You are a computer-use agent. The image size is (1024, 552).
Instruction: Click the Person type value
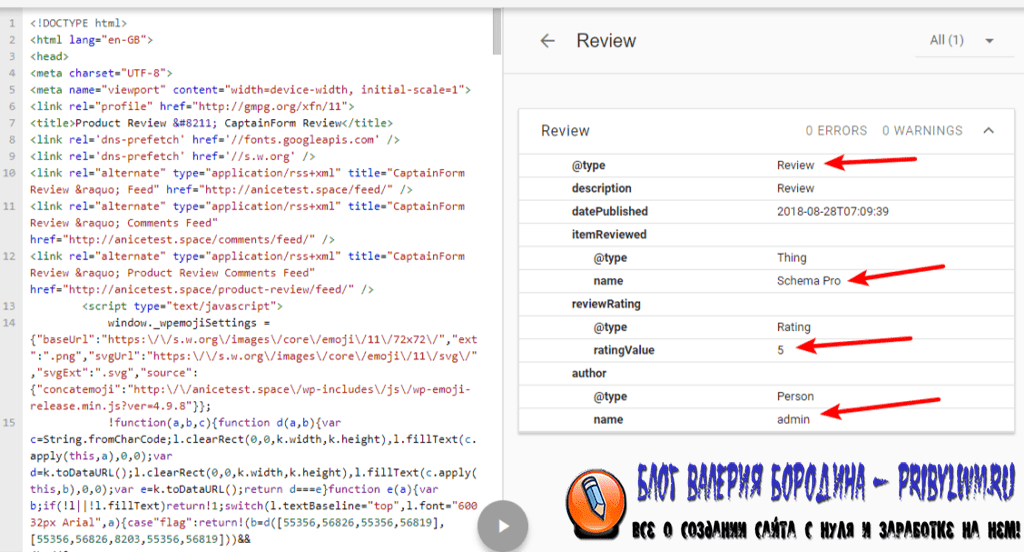coord(795,397)
